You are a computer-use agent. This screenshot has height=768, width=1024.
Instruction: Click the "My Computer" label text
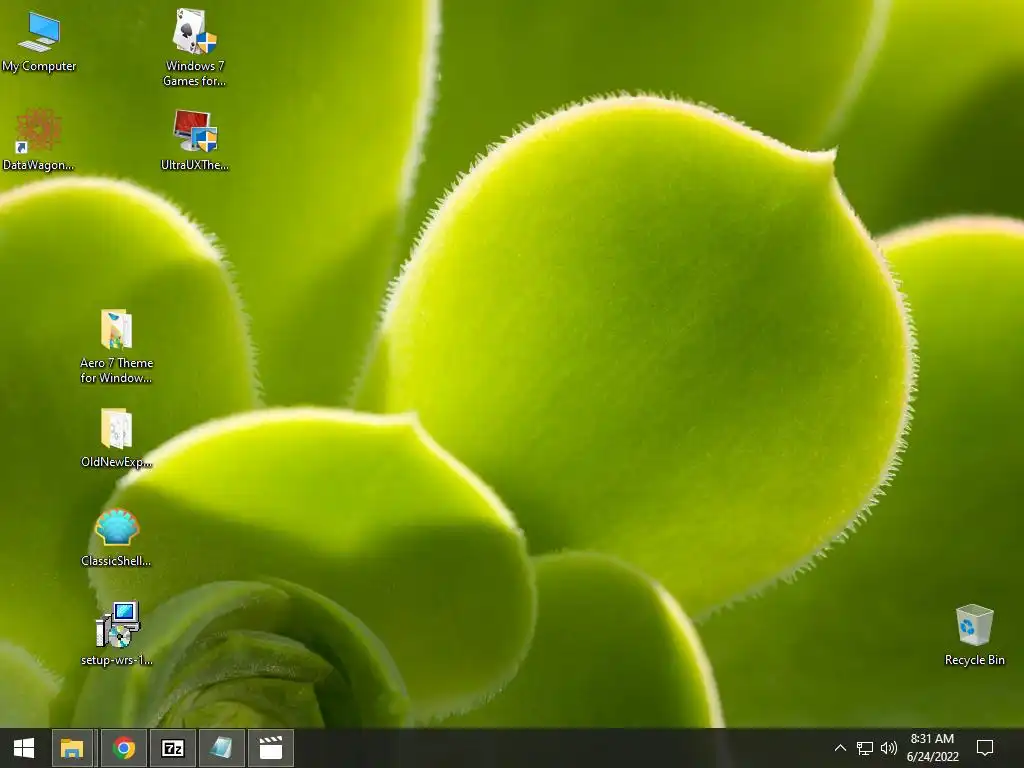pyautogui.click(x=39, y=67)
